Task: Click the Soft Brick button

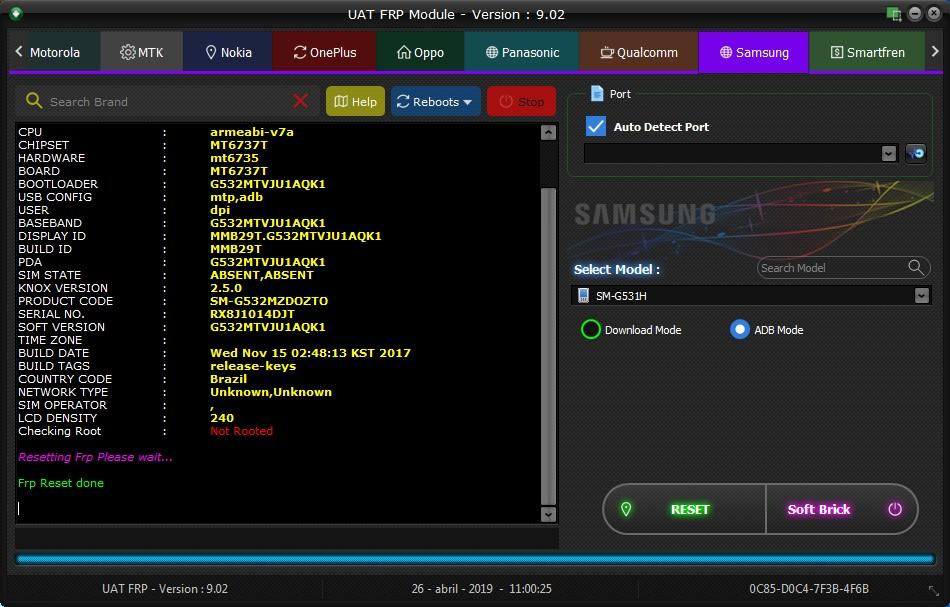Action: [842, 509]
